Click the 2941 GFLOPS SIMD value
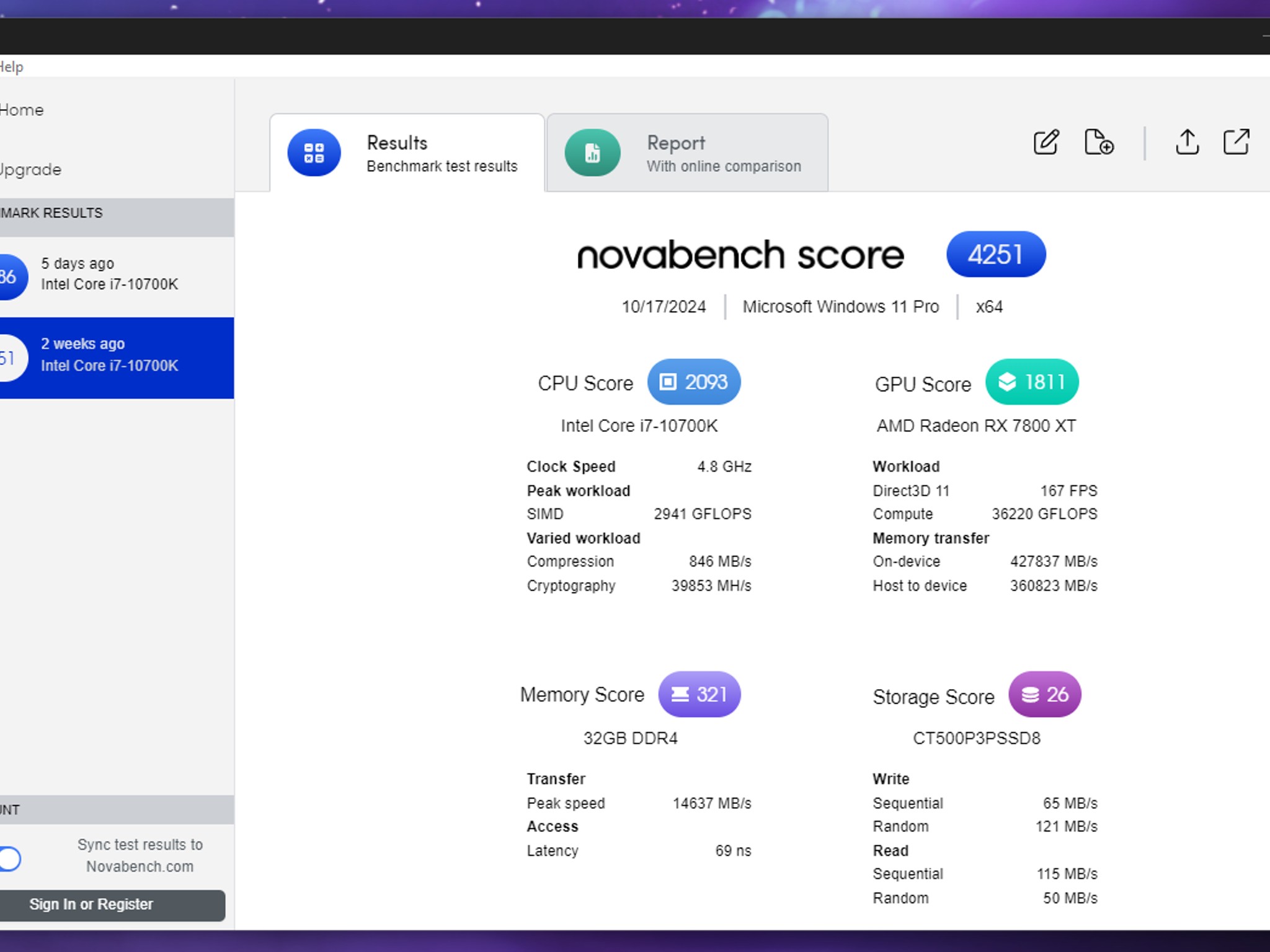This screenshot has height=952, width=1270. coord(703,514)
